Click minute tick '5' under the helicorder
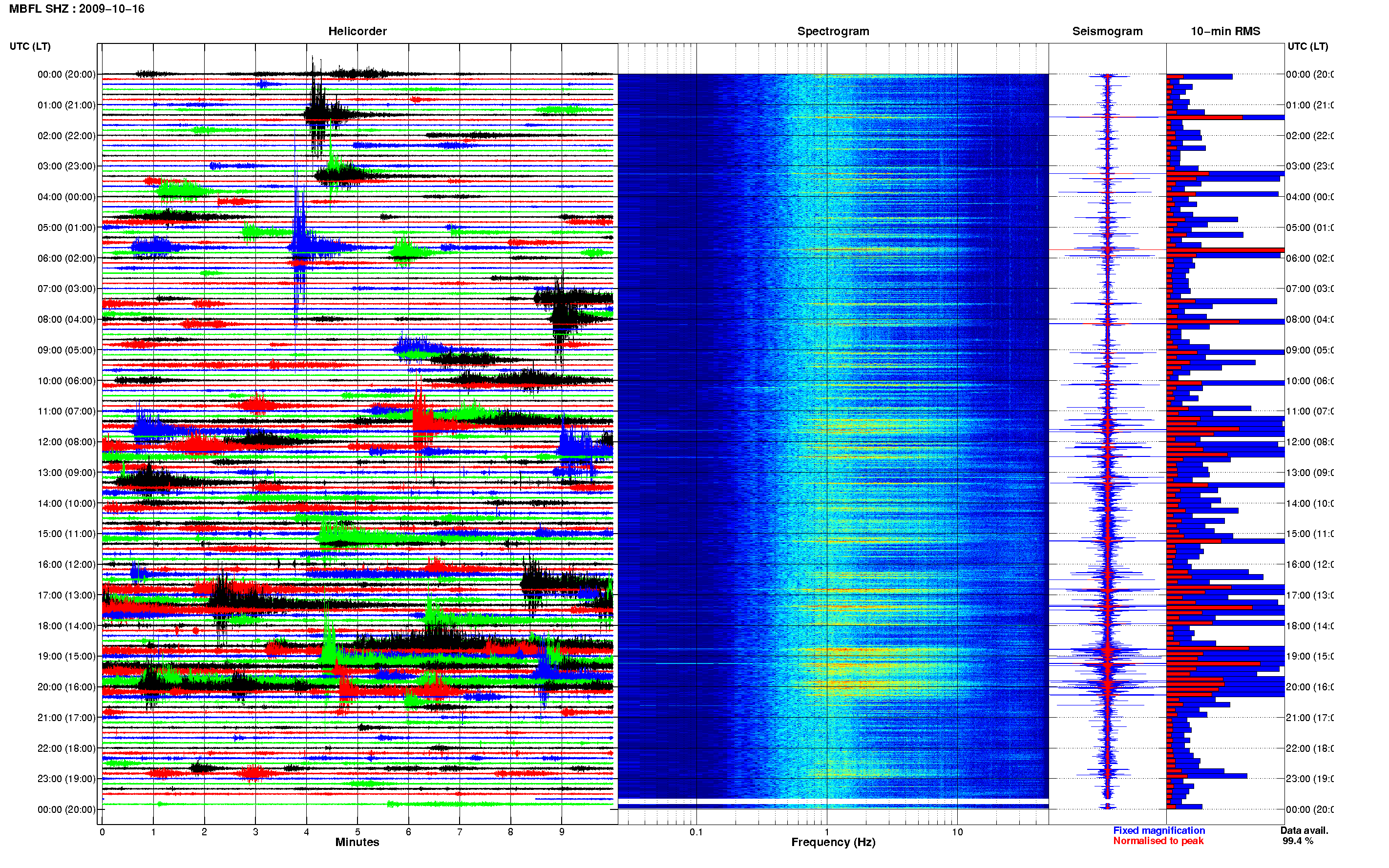This screenshot has height=868, width=1389. (358, 831)
